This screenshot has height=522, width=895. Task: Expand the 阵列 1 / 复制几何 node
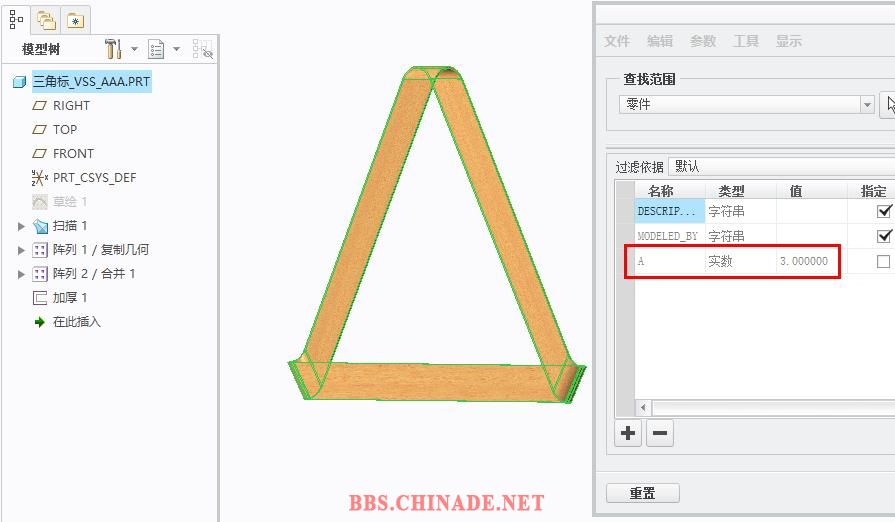21,250
